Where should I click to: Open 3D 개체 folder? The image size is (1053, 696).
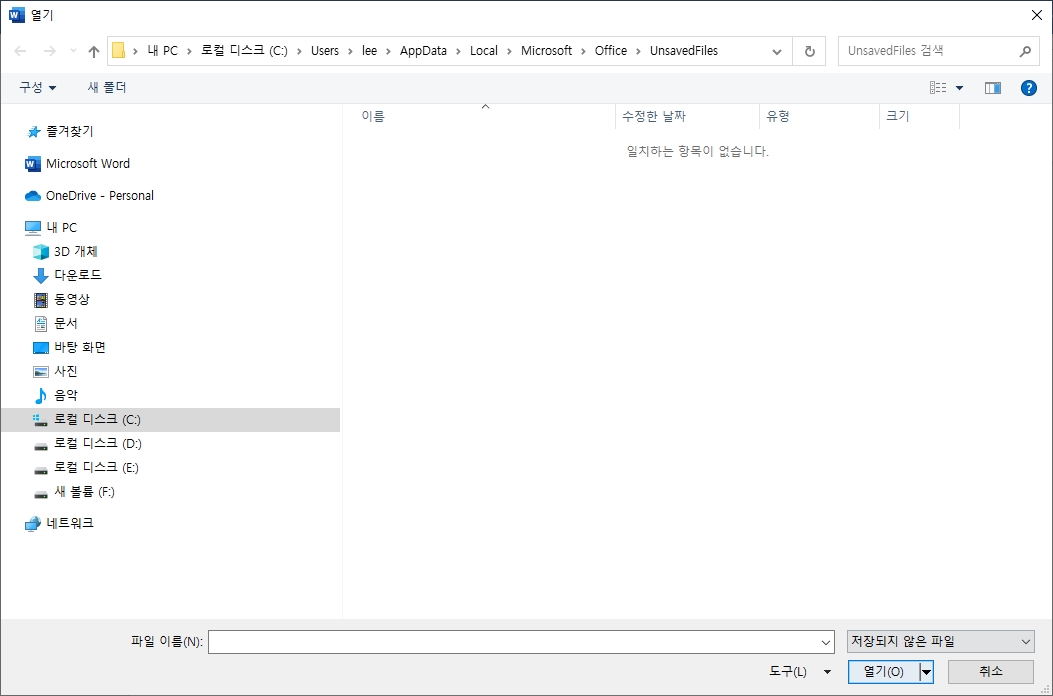(x=65, y=252)
